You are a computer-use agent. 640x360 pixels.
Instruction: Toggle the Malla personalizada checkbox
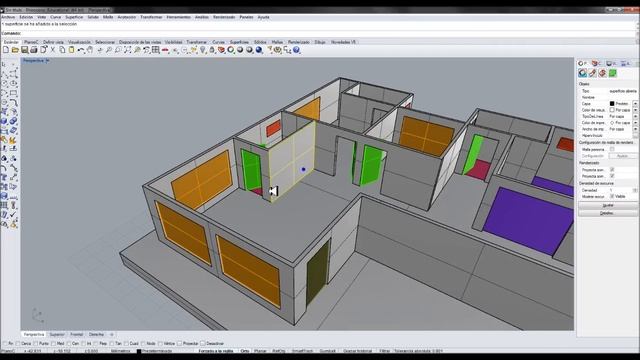pyautogui.click(x=612, y=149)
